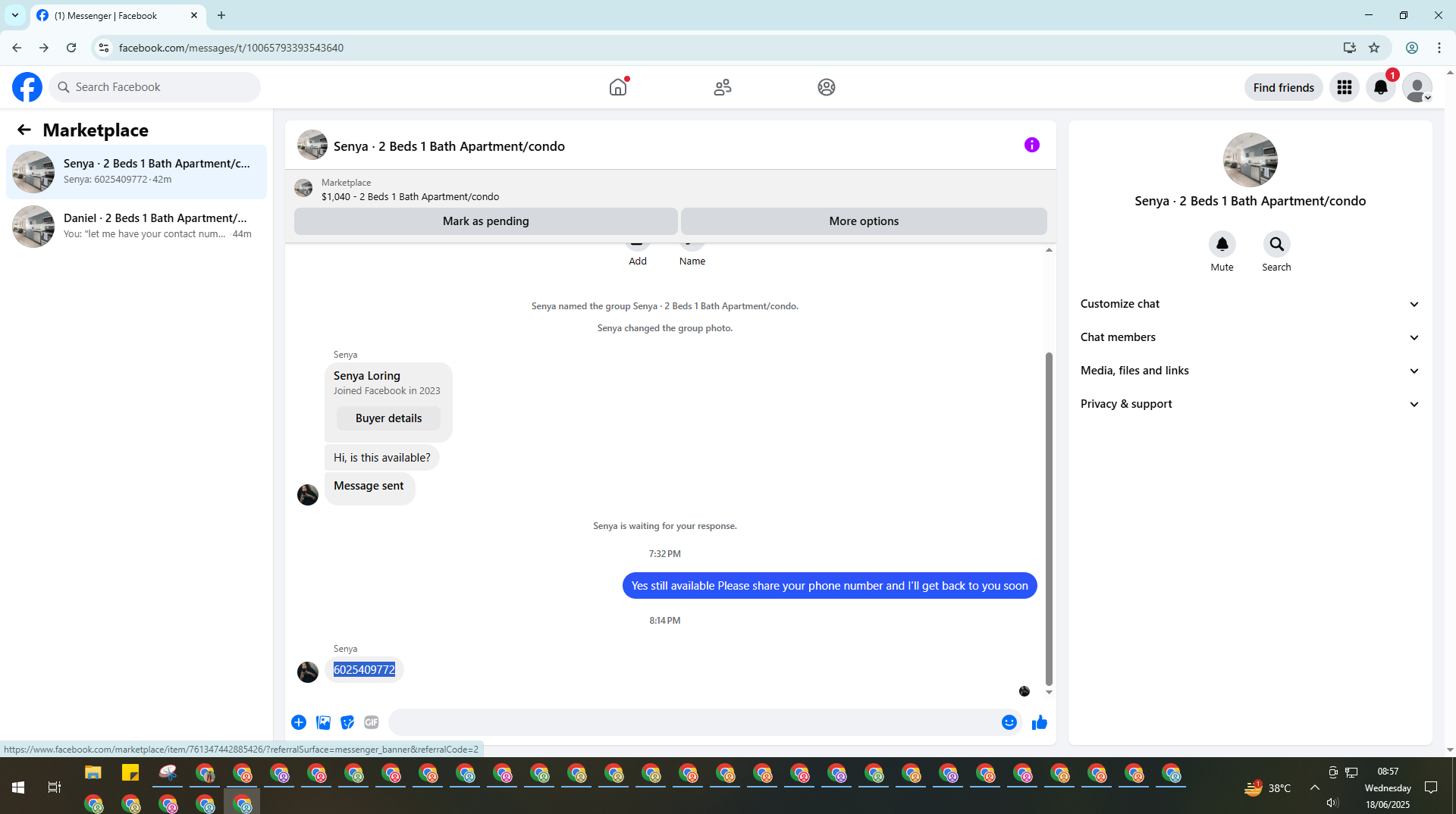Search in conversation via magnifier icon
The height and width of the screenshot is (814, 1456).
[x=1277, y=244]
